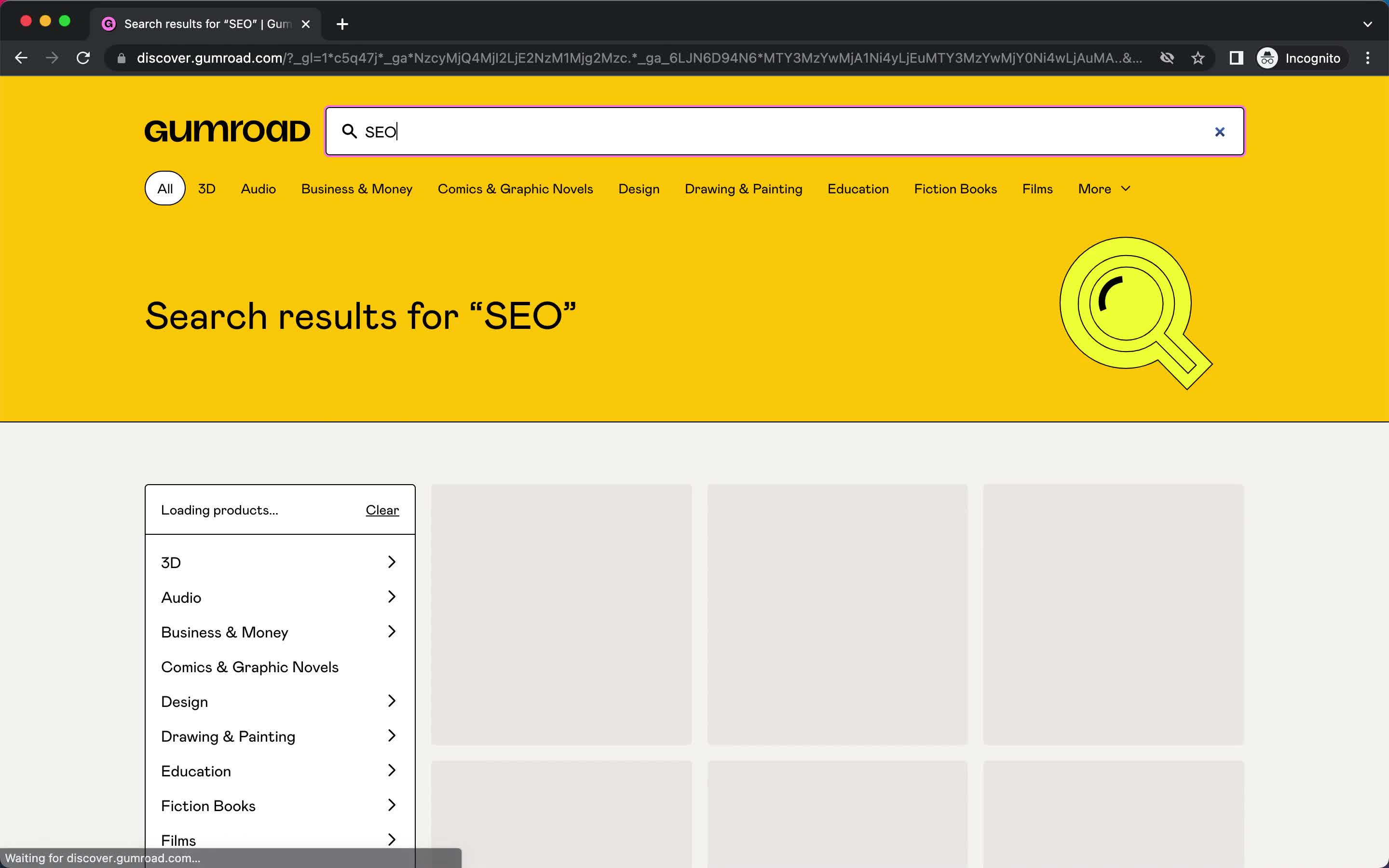Click the extensions puzzle icon in toolbar

1236,58
